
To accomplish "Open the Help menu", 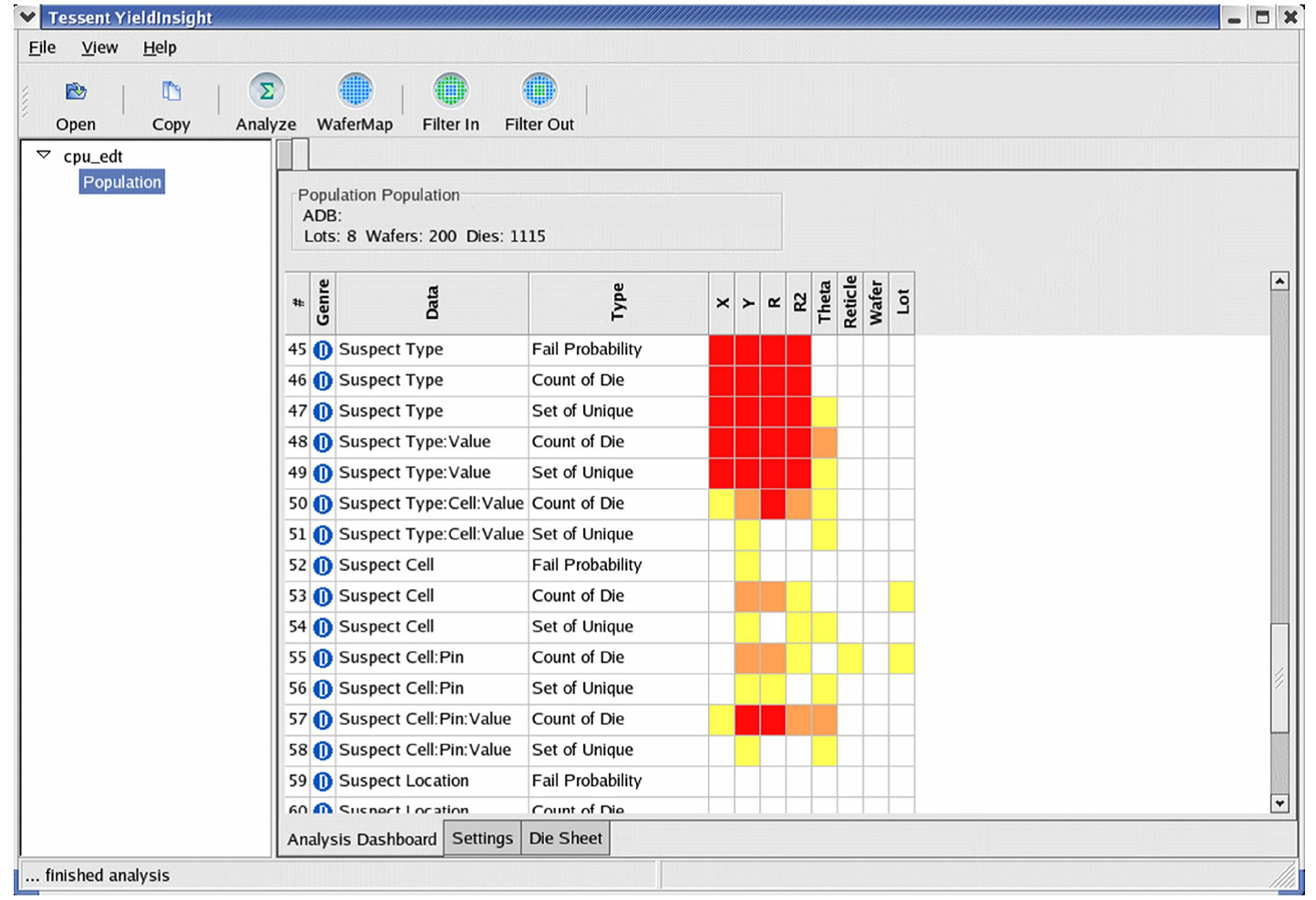I will 159,47.
